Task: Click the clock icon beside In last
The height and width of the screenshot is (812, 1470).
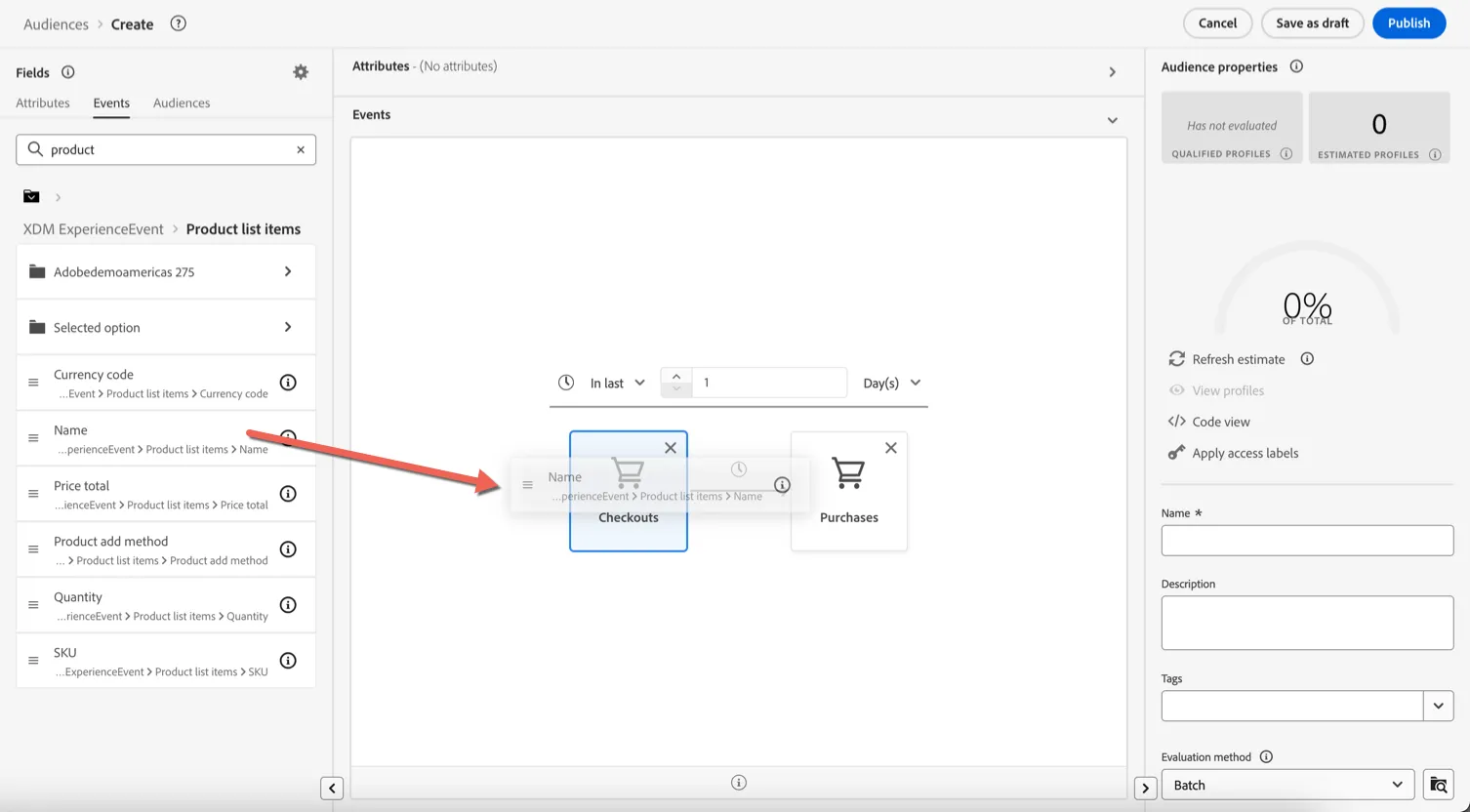Action: 566,383
